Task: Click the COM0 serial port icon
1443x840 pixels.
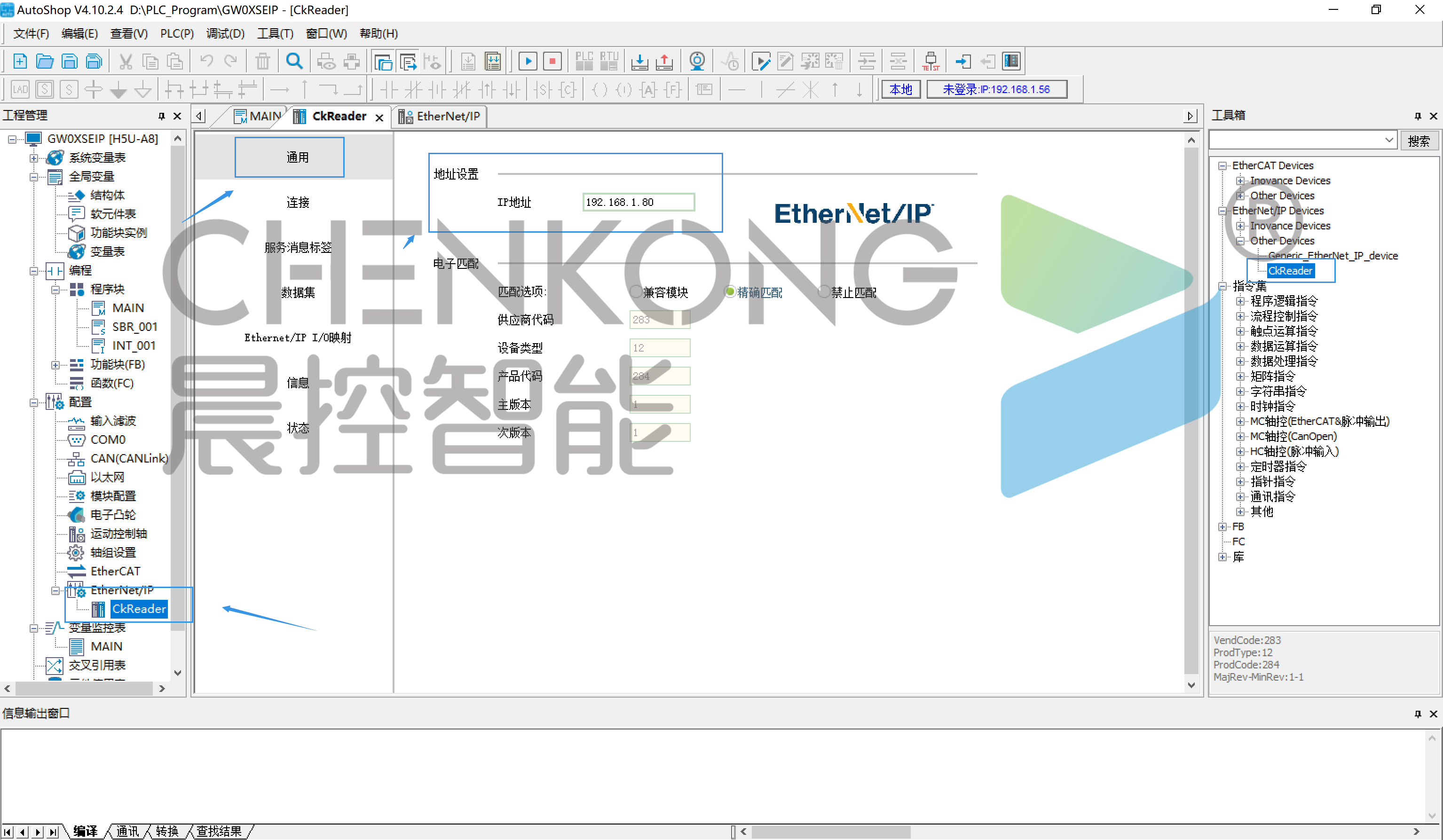Action: click(76, 440)
